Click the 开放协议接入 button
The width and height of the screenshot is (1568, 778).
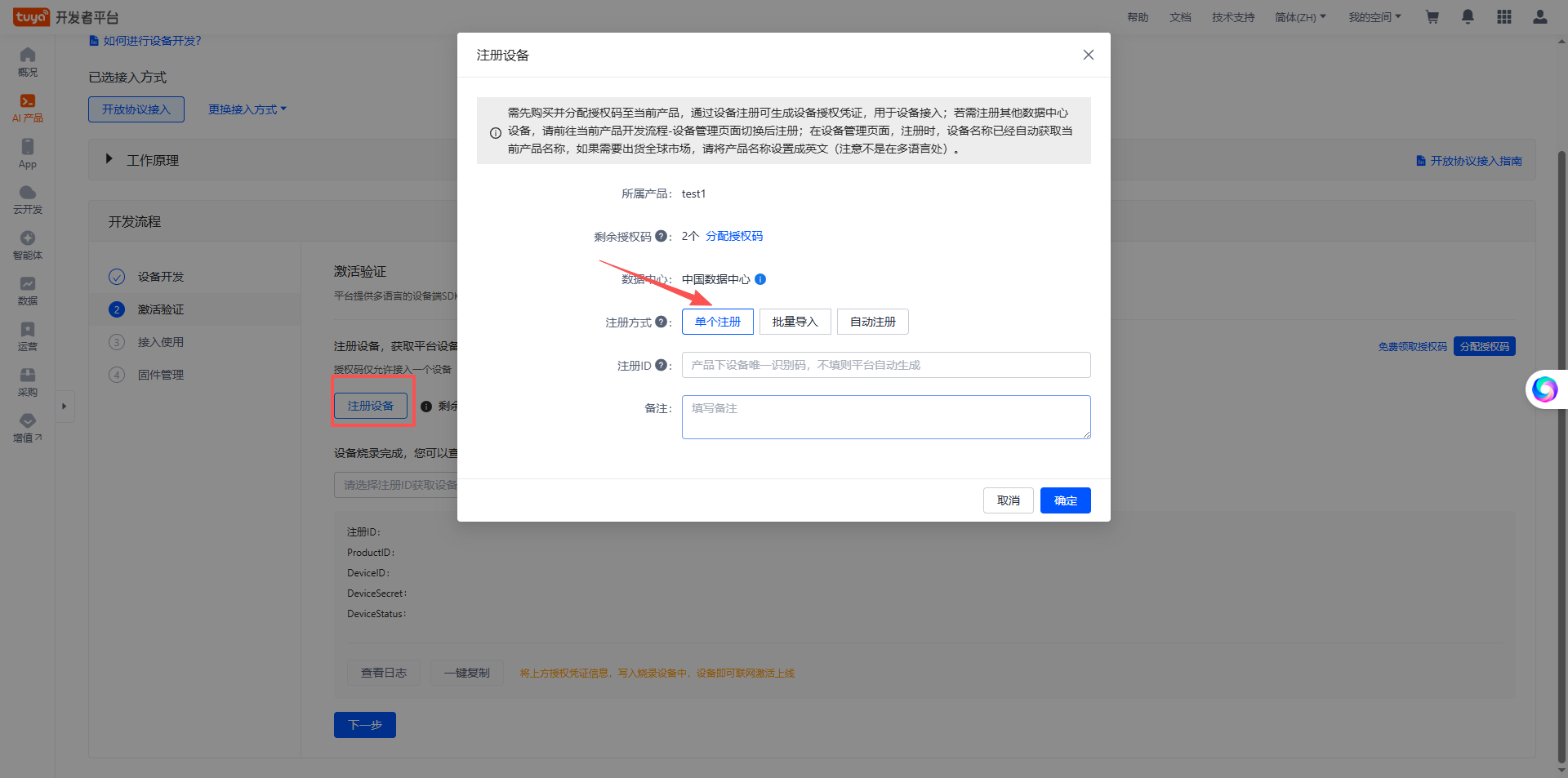(136, 109)
